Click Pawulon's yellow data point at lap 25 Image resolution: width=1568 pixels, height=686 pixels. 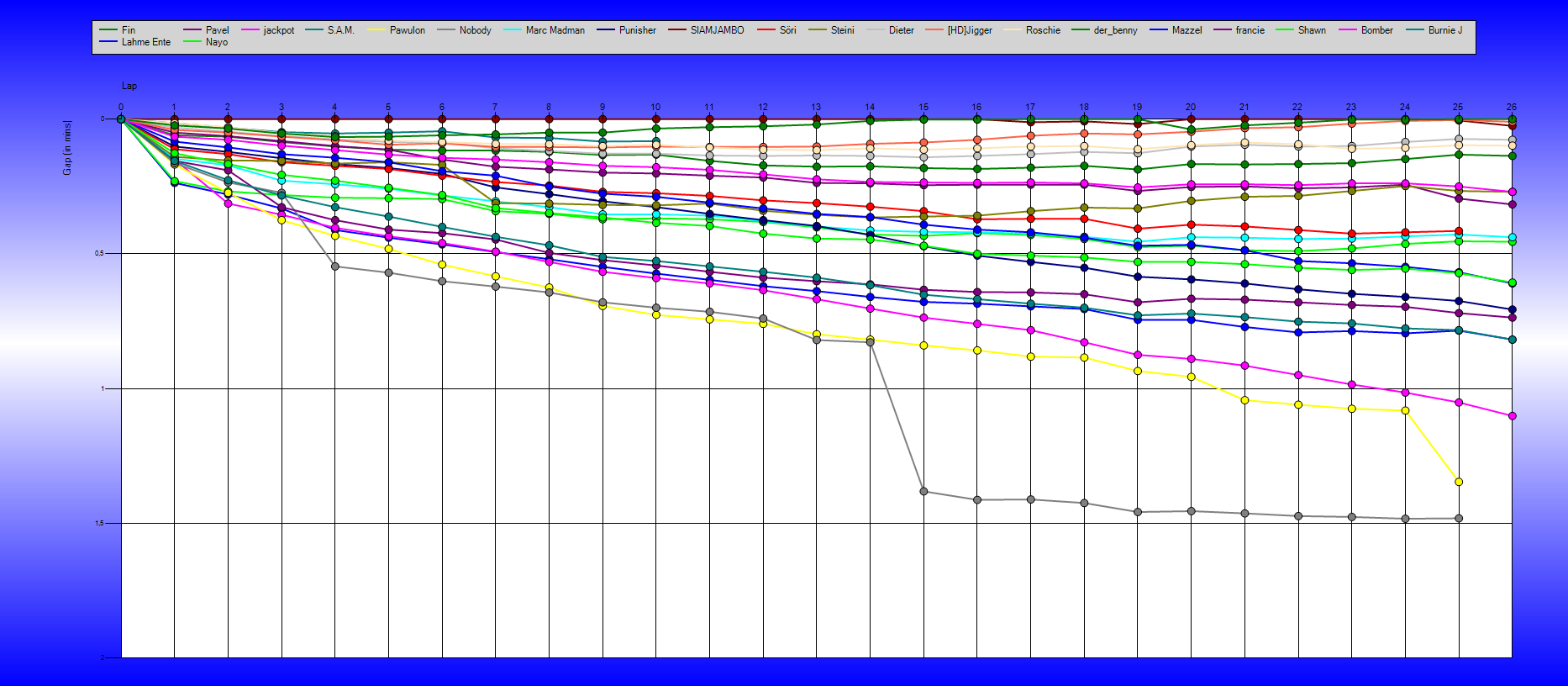pyautogui.click(x=1459, y=482)
